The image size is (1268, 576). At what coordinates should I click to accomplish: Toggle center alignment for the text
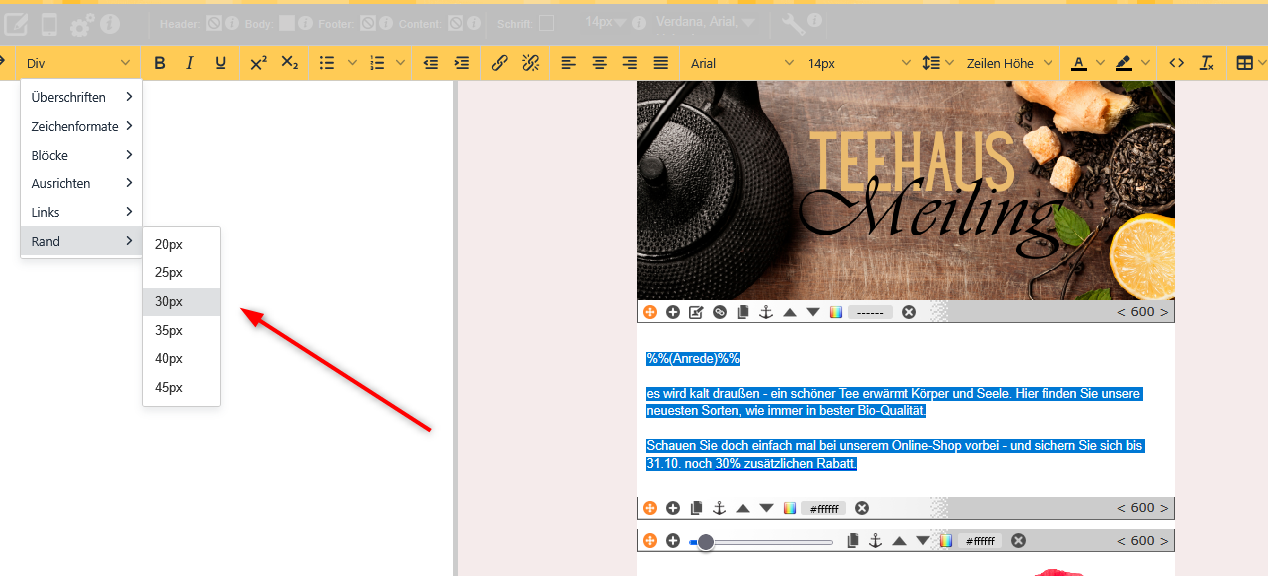pyautogui.click(x=599, y=63)
